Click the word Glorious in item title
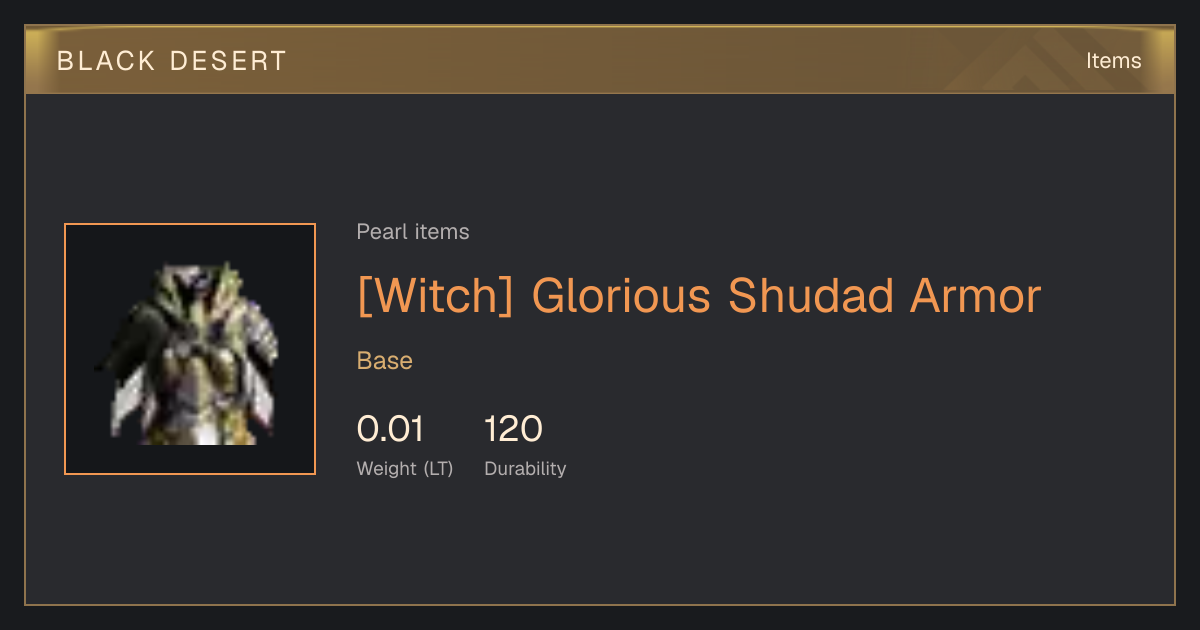Image resolution: width=1200 pixels, height=630 pixels. (x=621, y=295)
